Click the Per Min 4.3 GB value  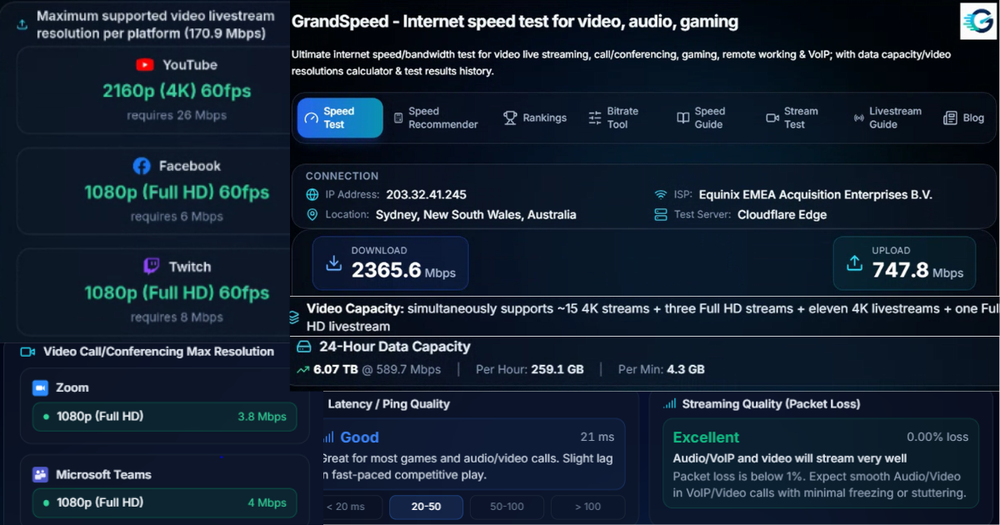click(686, 369)
